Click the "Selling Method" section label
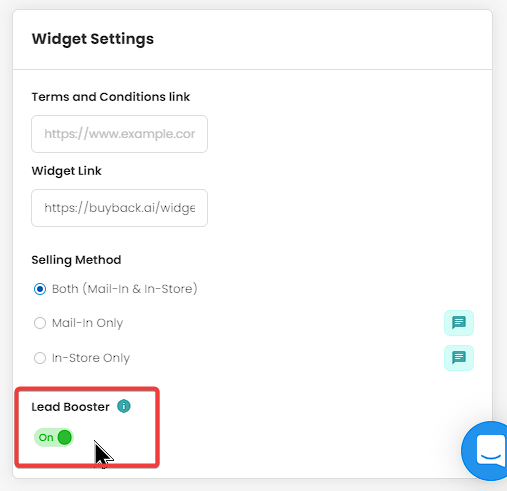507x491 pixels. tap(76, 260)
